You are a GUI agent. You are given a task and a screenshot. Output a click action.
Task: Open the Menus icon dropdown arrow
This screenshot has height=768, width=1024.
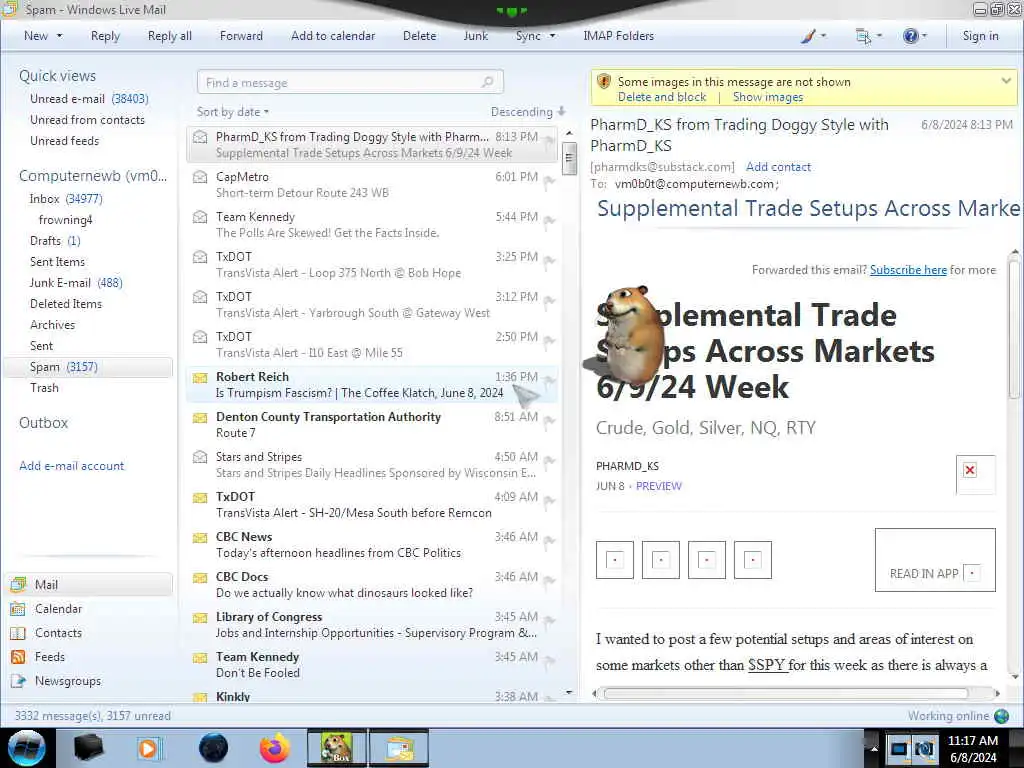pos(879,37)
